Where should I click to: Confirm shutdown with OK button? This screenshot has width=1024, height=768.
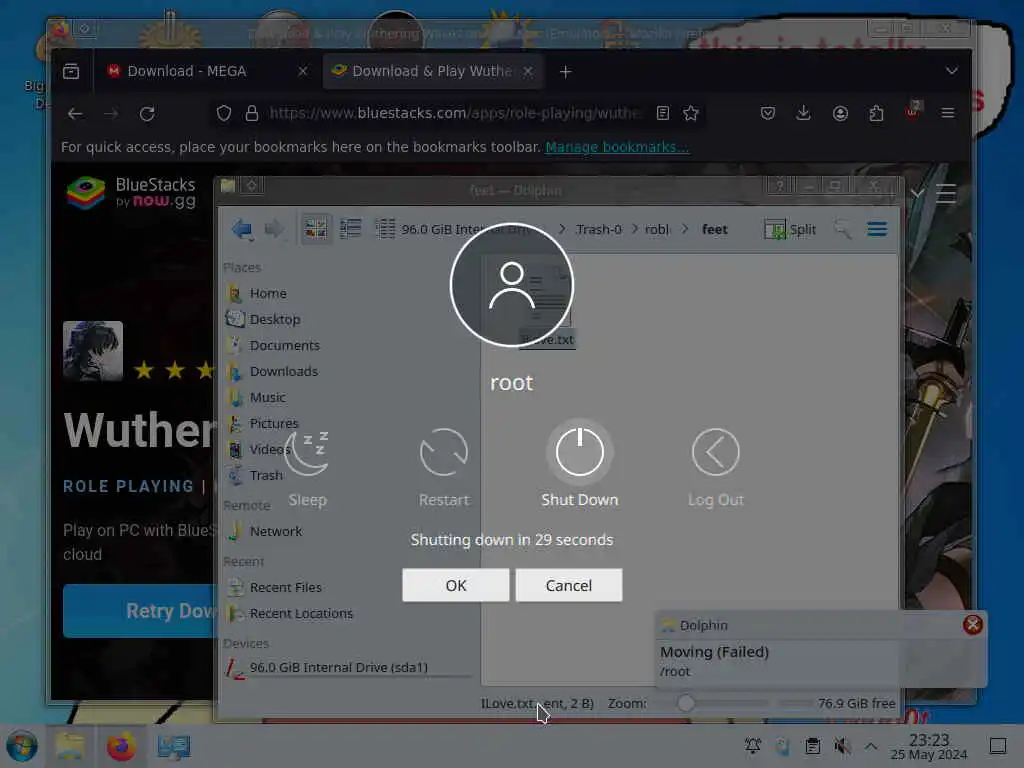(x=456, y=585)
